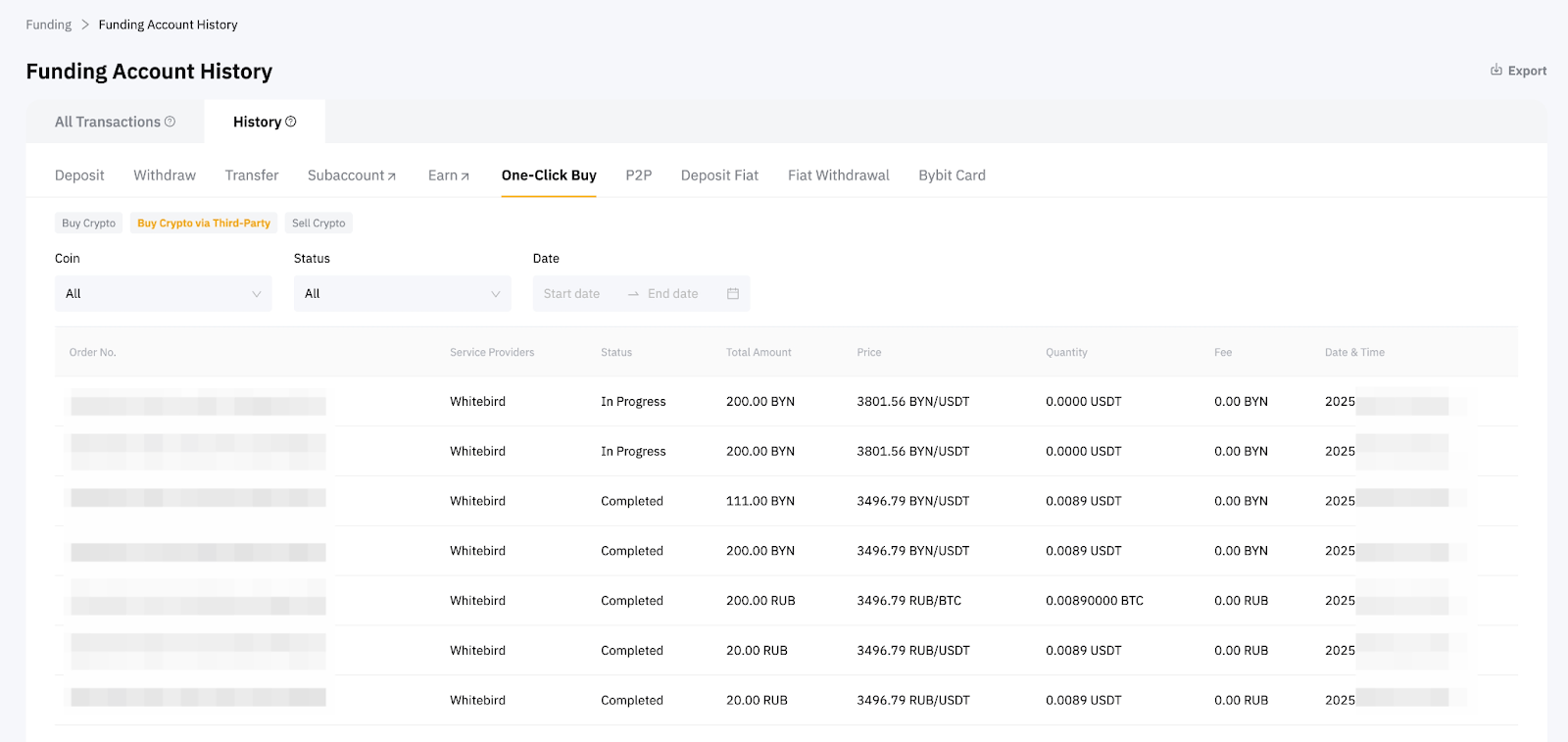Select the Buy Crypto filter chip
Image resolution: width=1568 pixels, height=742 pixels.
click(88, 223)
